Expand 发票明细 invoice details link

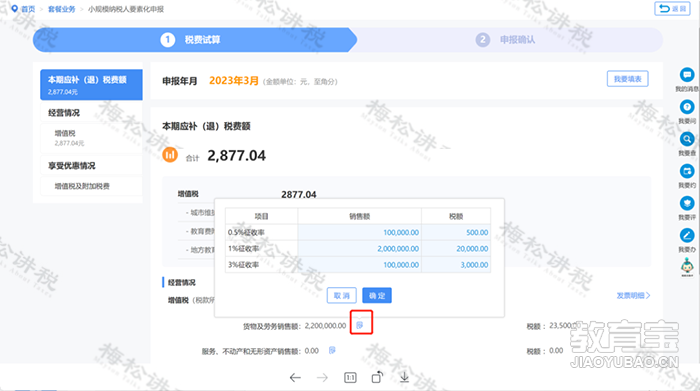coord(633,295)
